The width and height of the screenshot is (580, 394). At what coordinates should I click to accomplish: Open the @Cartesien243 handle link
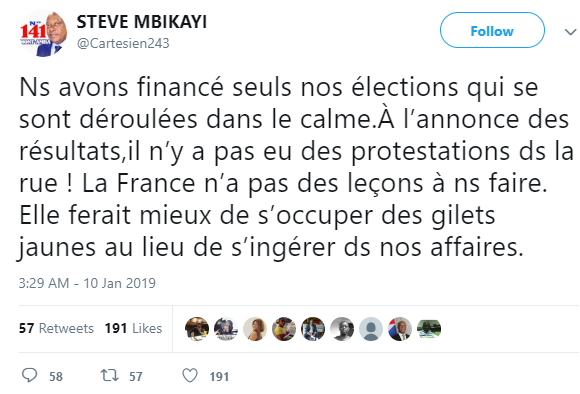coord(123,43)
